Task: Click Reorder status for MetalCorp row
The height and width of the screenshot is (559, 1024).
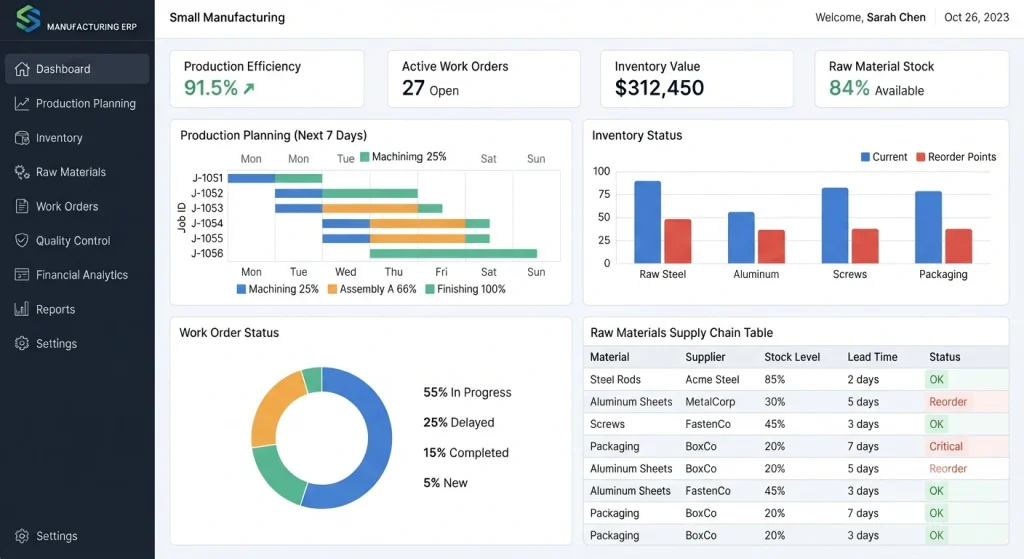Action: 948,402
